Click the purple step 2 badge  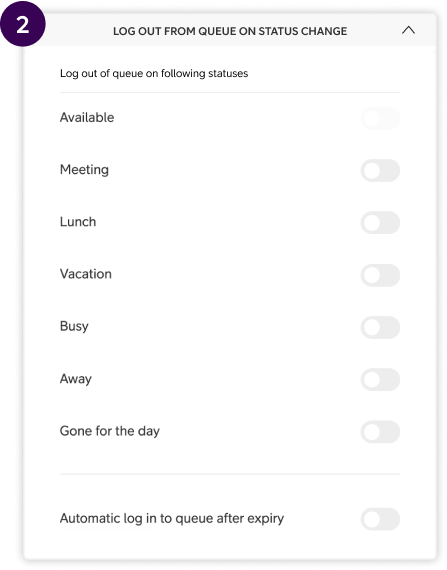tap(23, 24)
